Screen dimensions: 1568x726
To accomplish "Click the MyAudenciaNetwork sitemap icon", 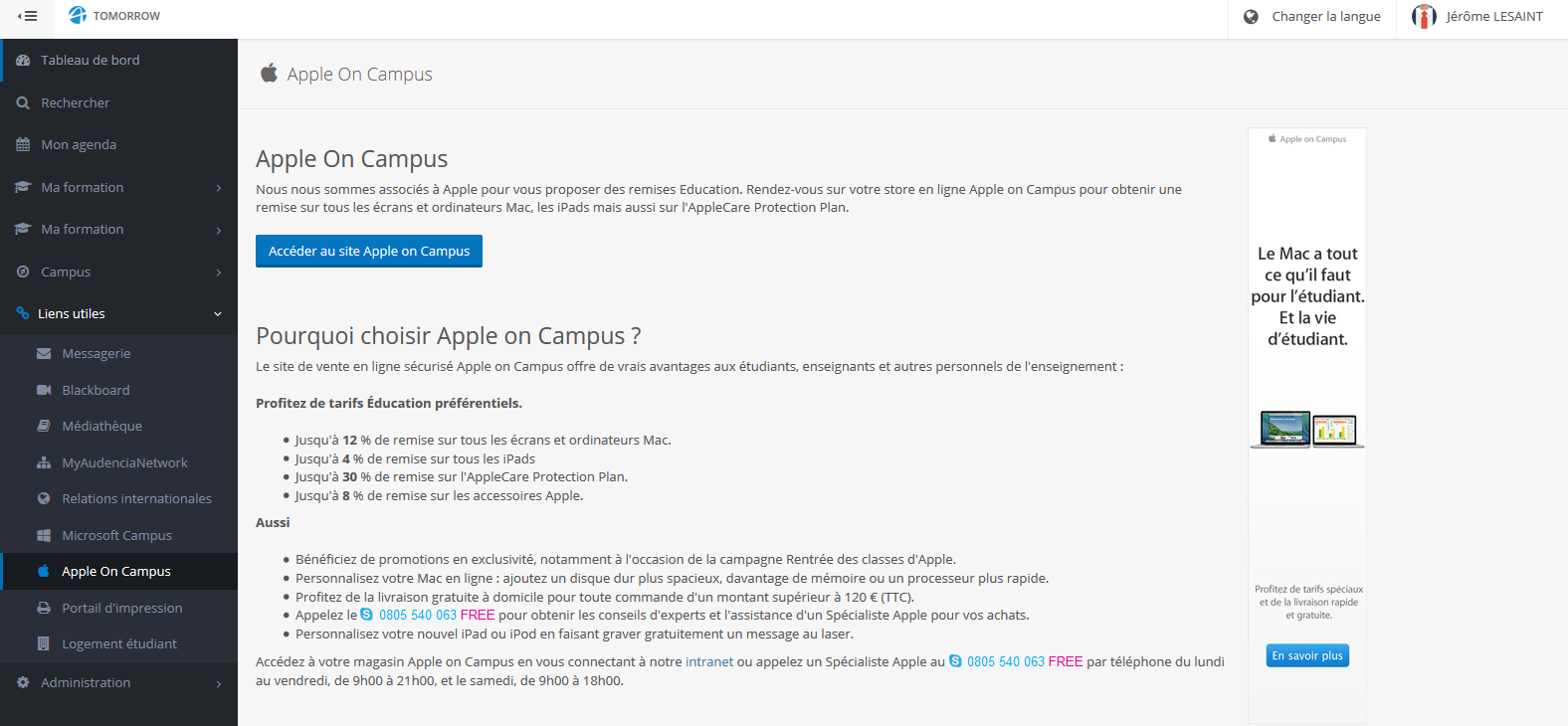I will click(x=44, y=462).
